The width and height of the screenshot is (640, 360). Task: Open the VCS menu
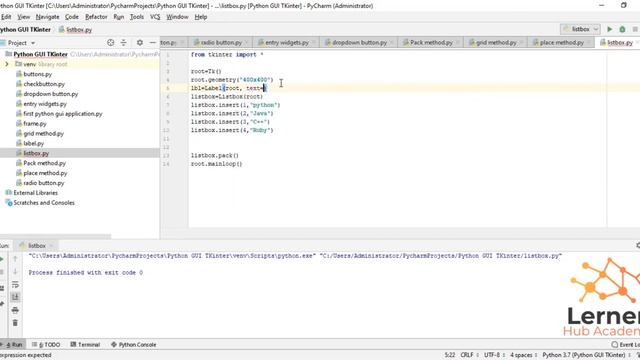pos(155,17)
